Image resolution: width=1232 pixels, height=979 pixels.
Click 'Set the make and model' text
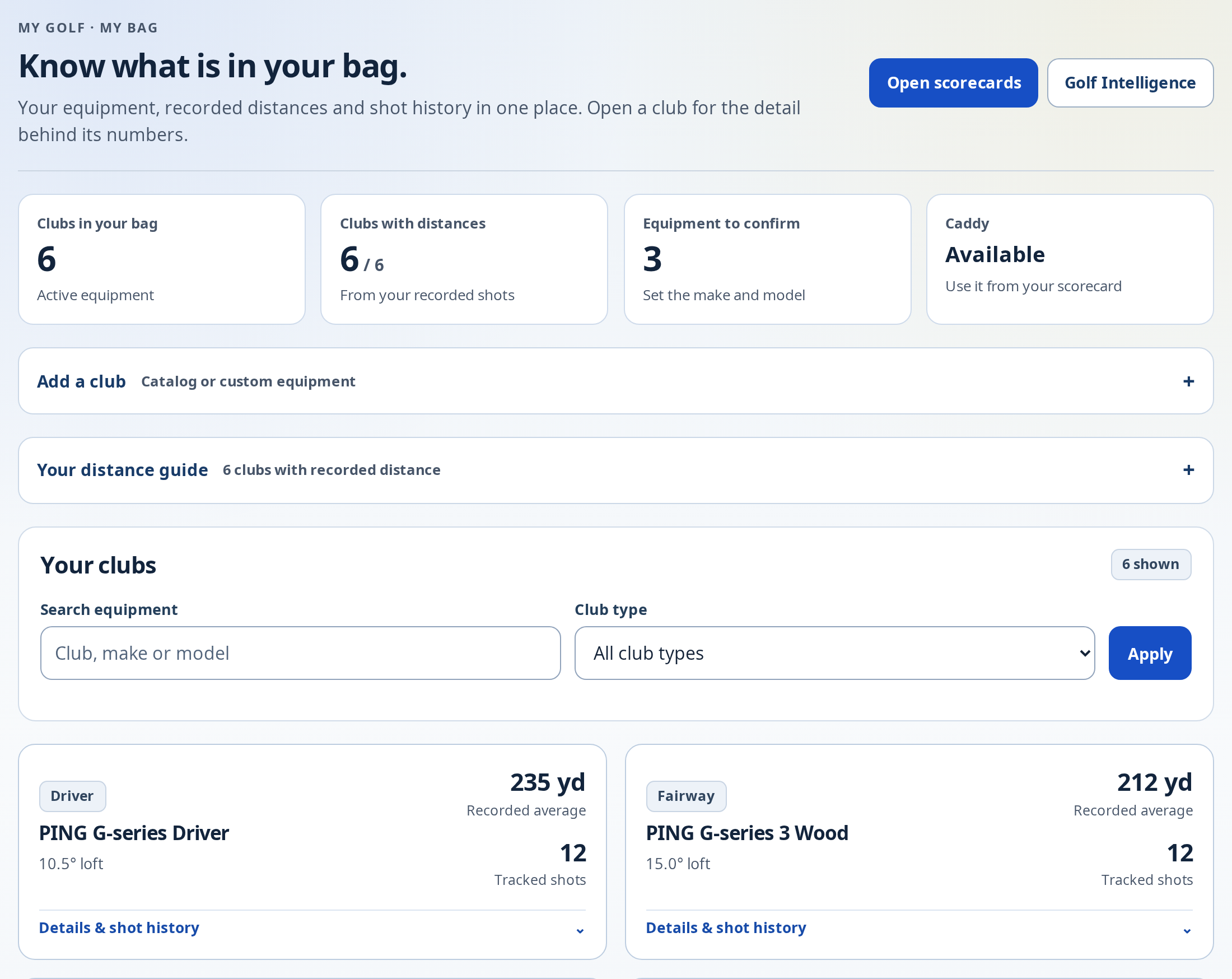(724, 295)
